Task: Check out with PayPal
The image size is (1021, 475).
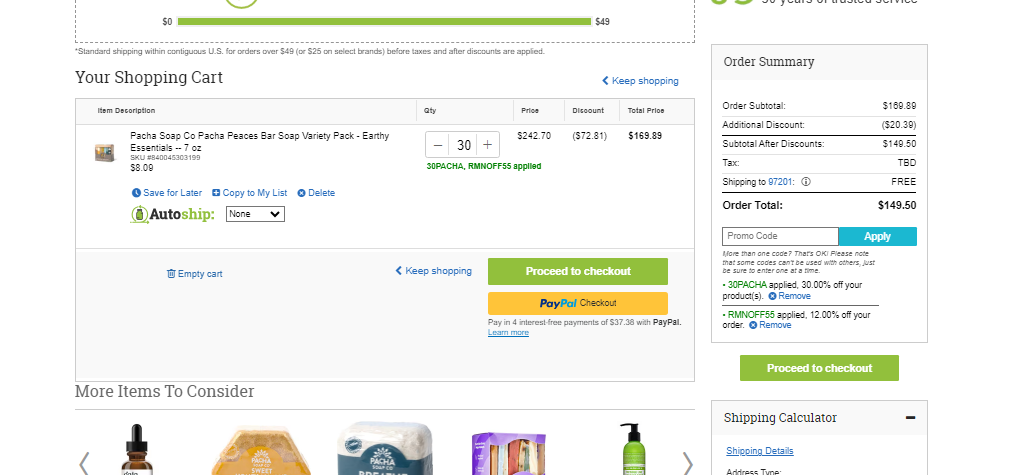Action: tap(578, 303)
